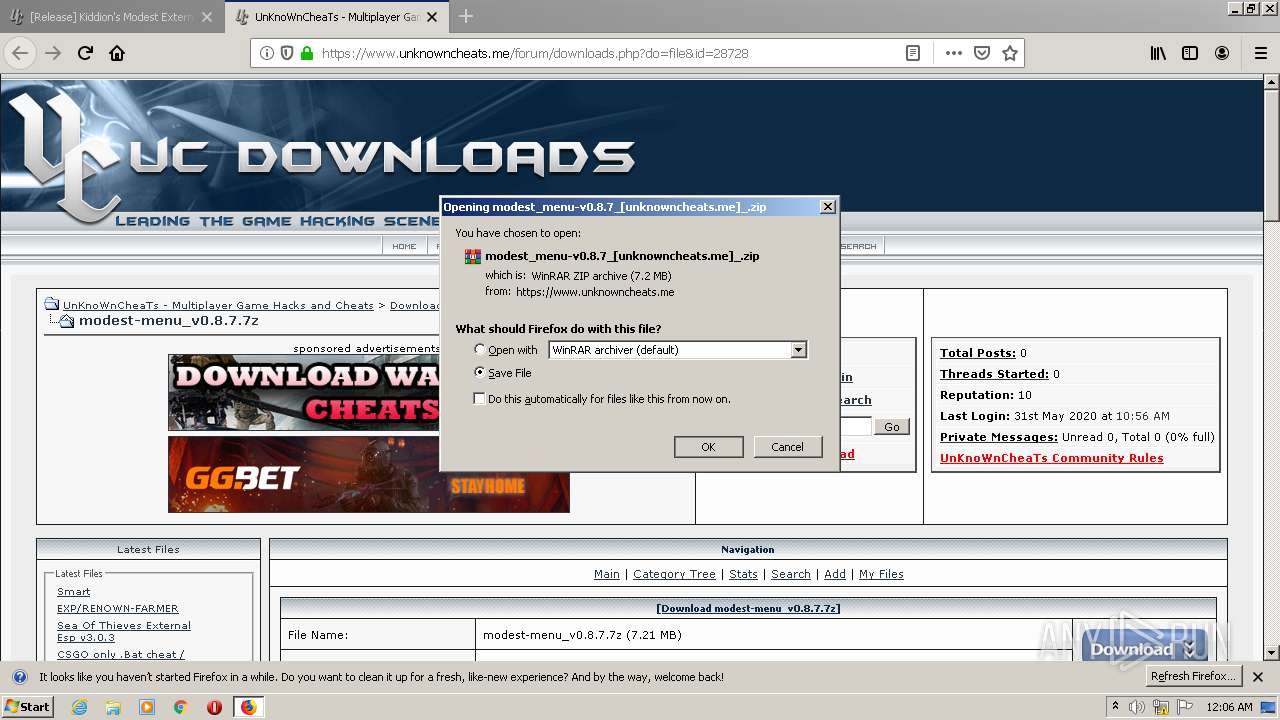Select the Open with radio option
Image resolution: width=1280 pixels, height=720 pixels.
[480, 350]
